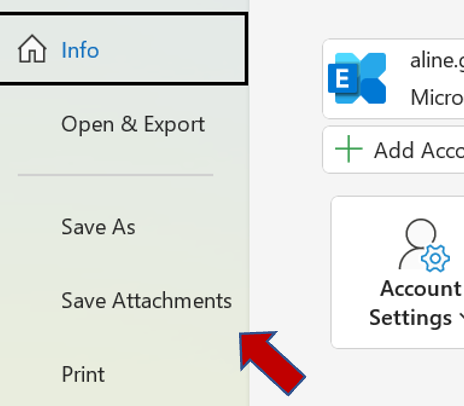Open the account selector showing aline address
Image resolution: width=464 pixels, height=406 pixels.
[x=393, y=79]
